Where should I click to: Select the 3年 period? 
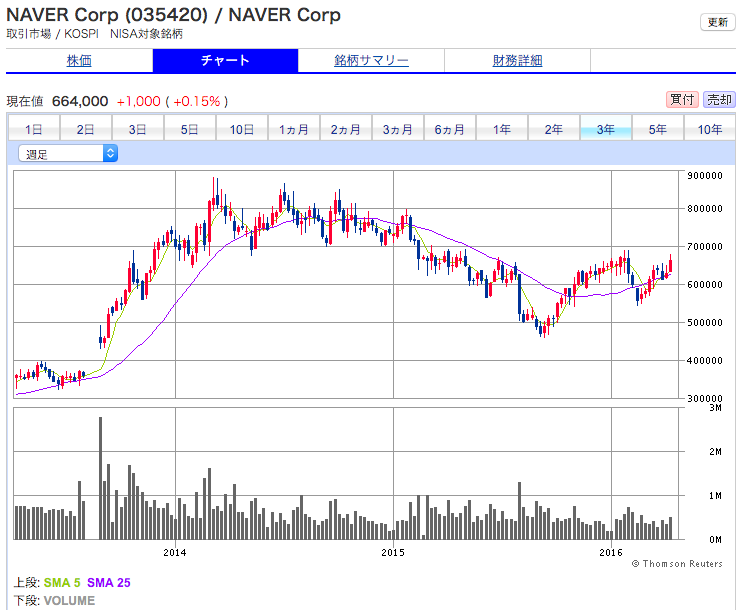[606, 129]
